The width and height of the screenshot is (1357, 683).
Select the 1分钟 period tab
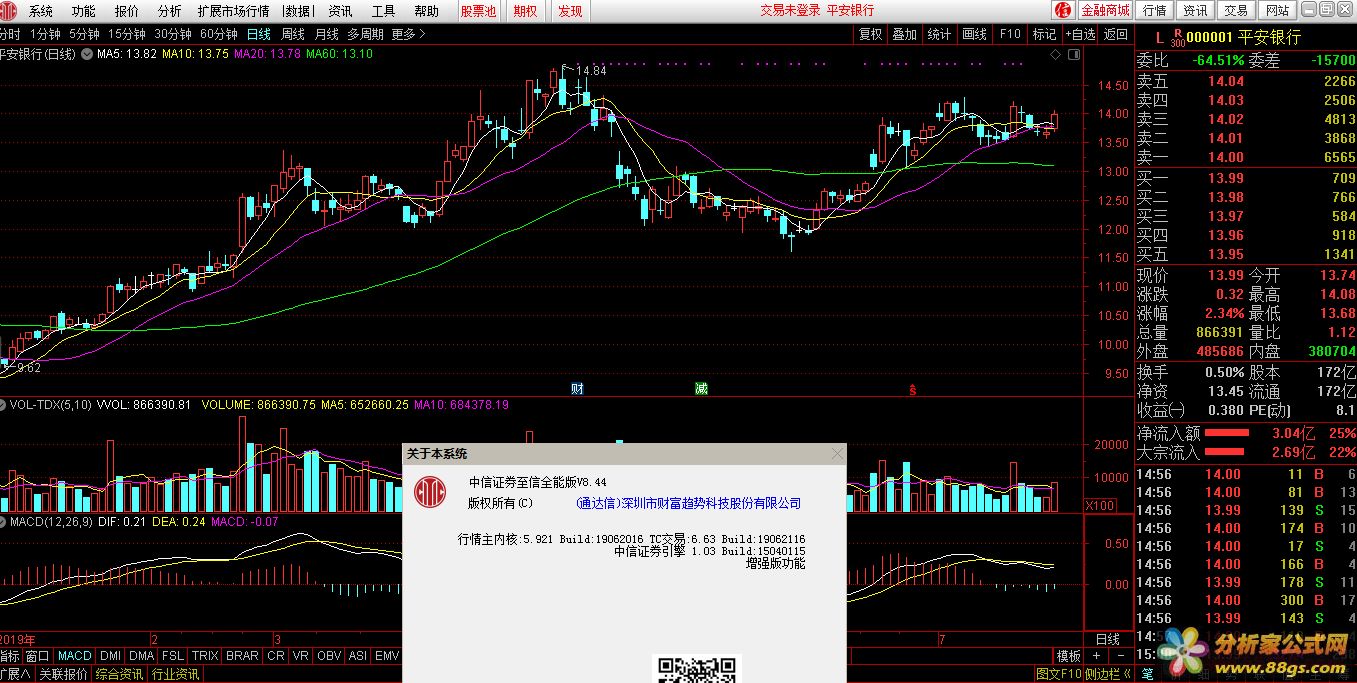45,34
